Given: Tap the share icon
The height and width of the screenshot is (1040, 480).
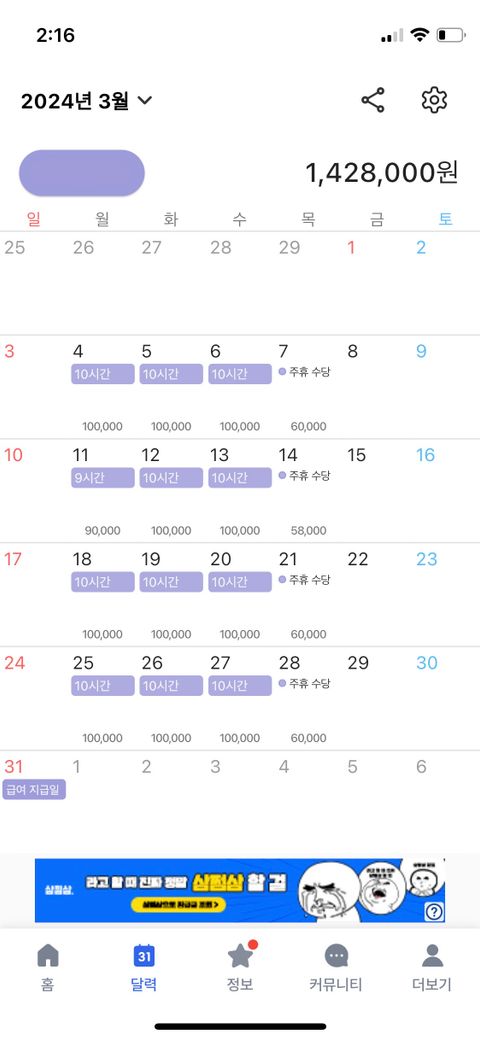Looking at the screenshot, I should click(x=373, y=100).
